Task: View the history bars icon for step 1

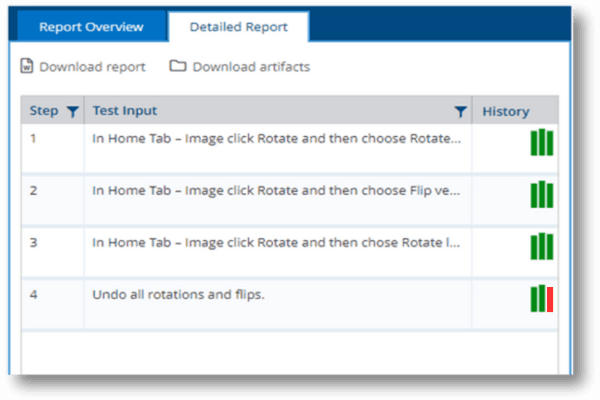Action: coord(542,142)
